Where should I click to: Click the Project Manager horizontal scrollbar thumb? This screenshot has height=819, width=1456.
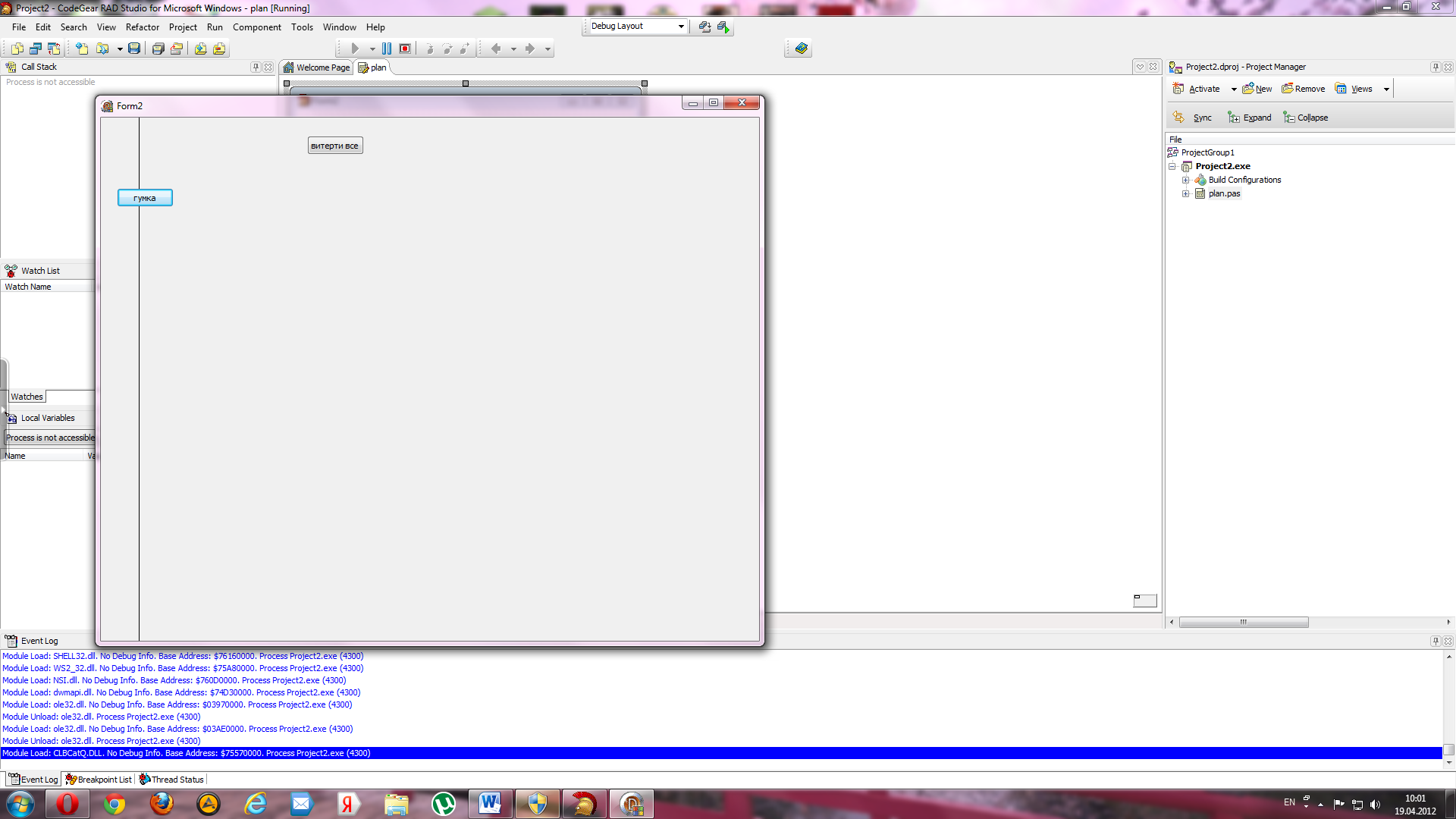[1243, 622]
